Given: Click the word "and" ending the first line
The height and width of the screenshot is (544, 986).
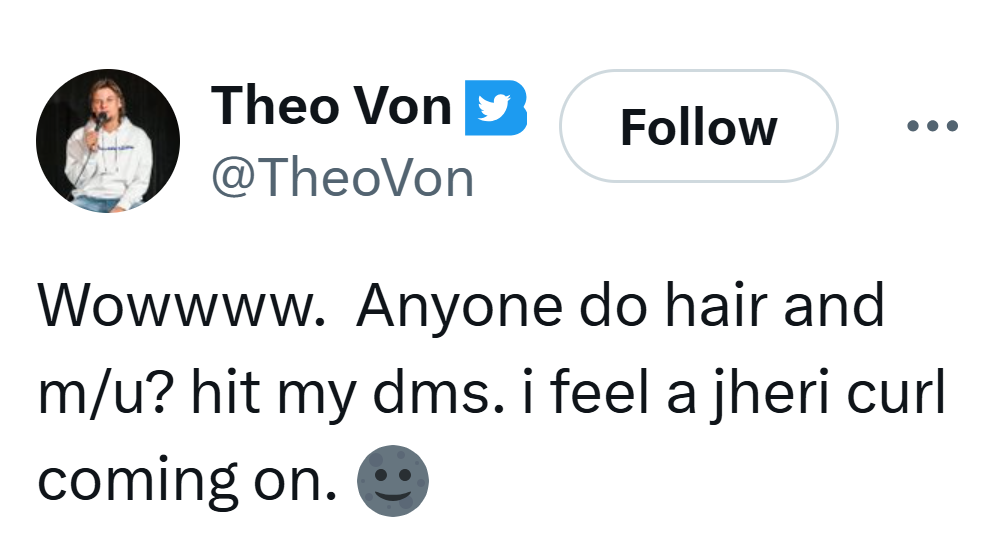Looking at the screenshot, I should point(834,308).
